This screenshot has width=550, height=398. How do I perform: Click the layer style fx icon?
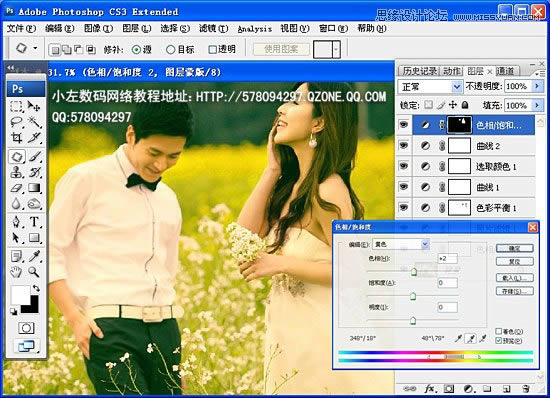pyautogui.click(x=430, y=388)
